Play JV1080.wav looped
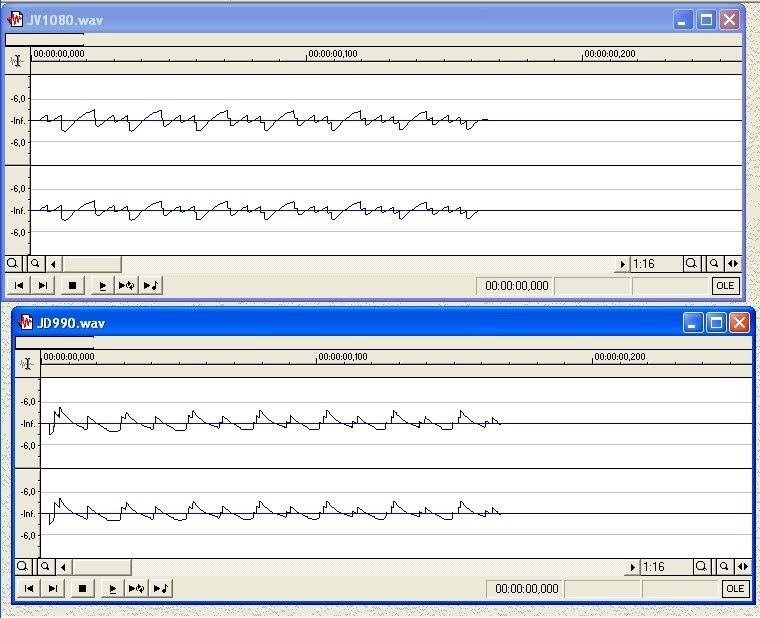 click(127, 285)
